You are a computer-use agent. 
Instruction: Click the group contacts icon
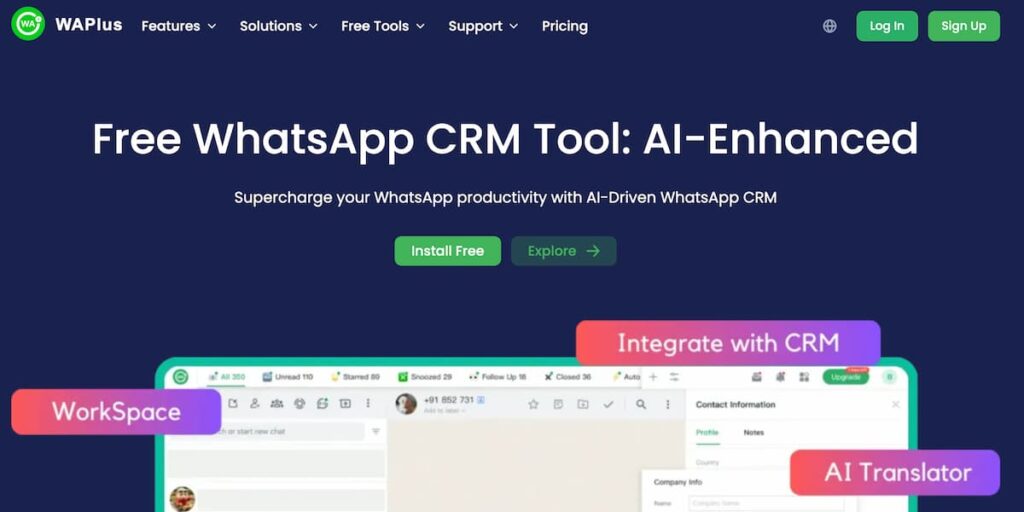tap(277, 404)
